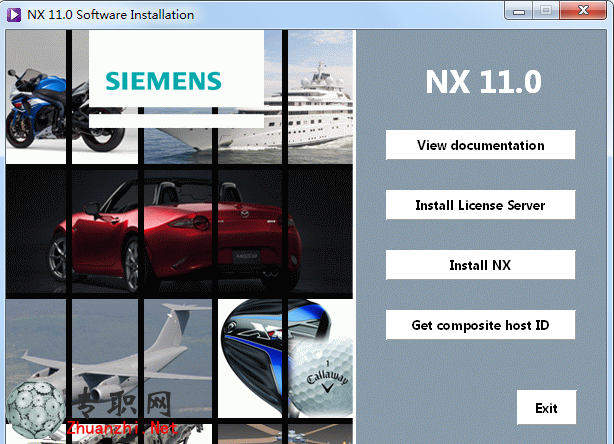Click the installer icon in title bar
The width and height of the screenshot is (614, 444).
(14, 15)
